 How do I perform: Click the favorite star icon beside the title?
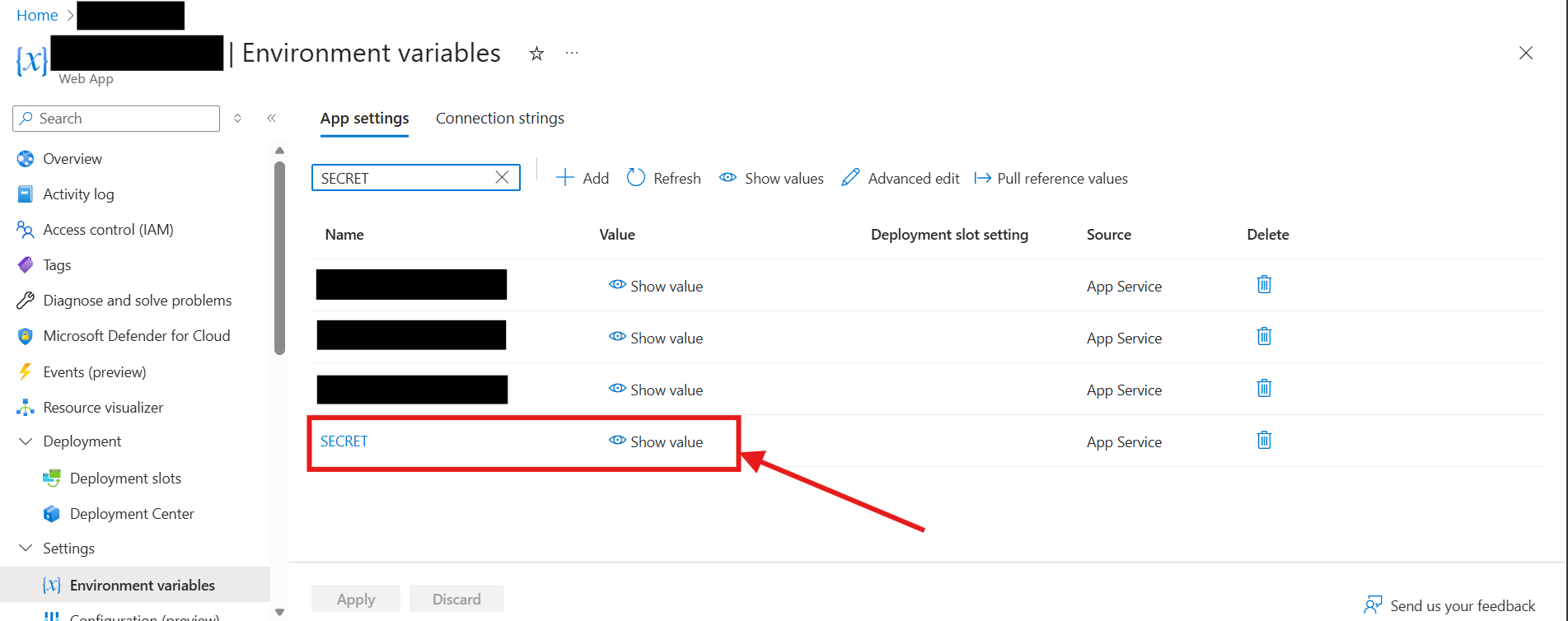(x=536, y=54)
